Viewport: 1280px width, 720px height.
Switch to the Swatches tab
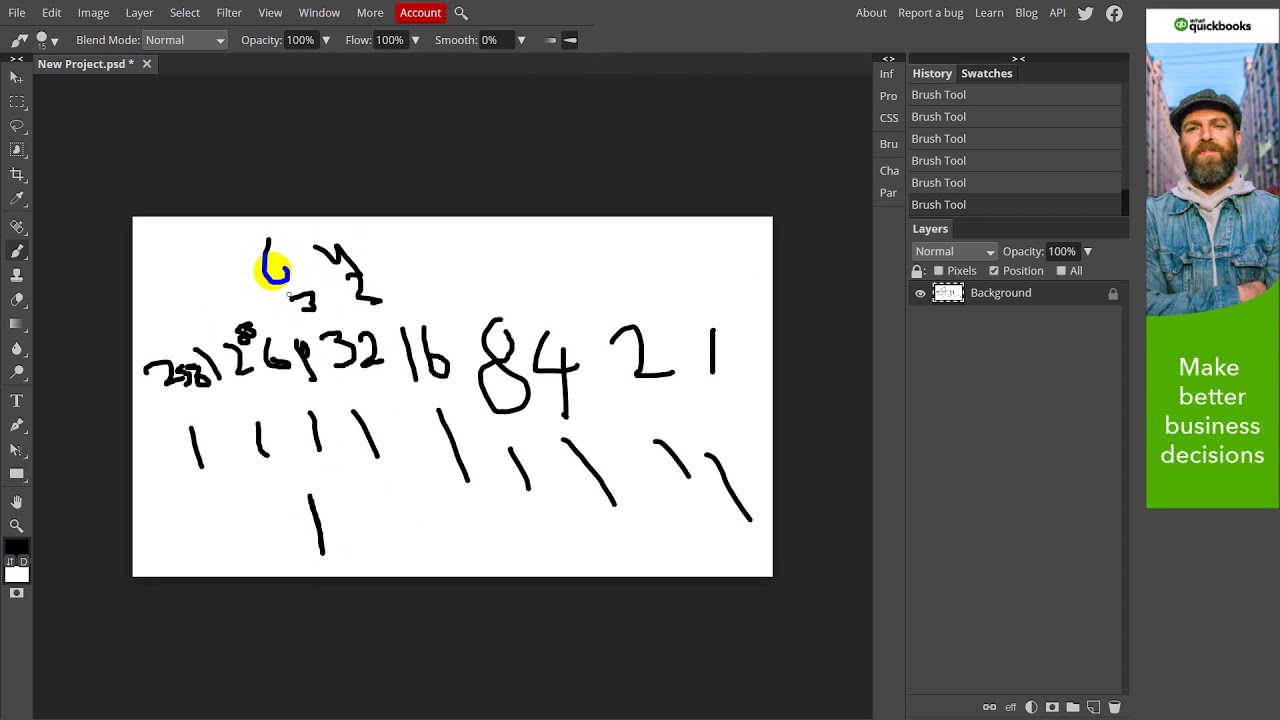click(x=987, y=74)
